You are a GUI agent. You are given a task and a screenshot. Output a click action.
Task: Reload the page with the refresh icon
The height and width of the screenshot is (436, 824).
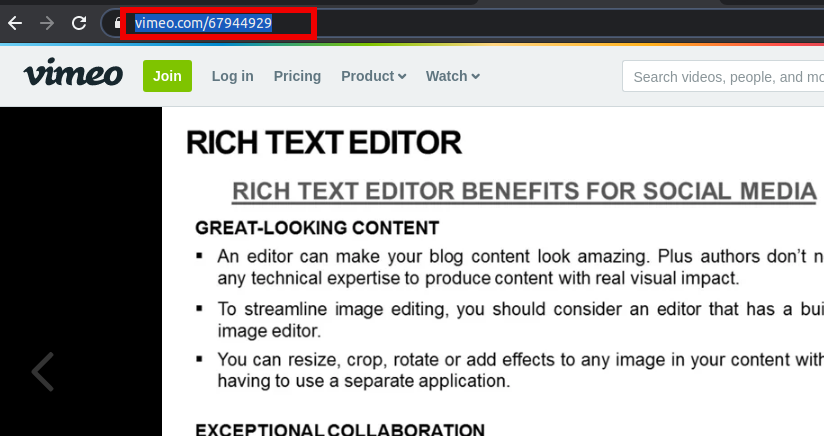(79, 23)
